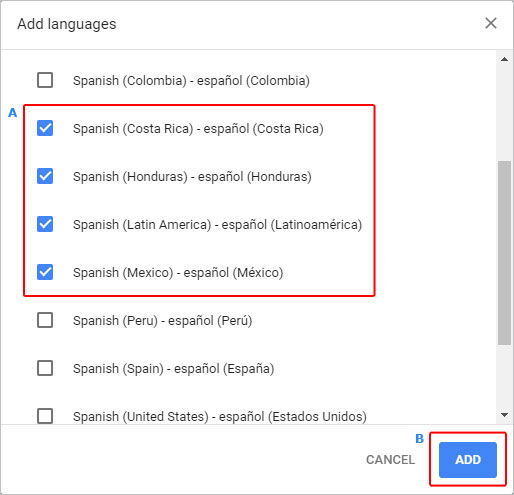Click the scrollbar down arrow
Viewport: 514px width, 495px height.
[x=504, y=415]
